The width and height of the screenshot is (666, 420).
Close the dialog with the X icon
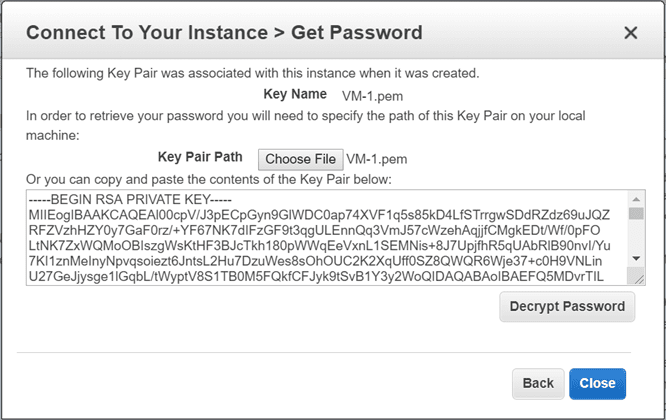(x=631, y=33)
